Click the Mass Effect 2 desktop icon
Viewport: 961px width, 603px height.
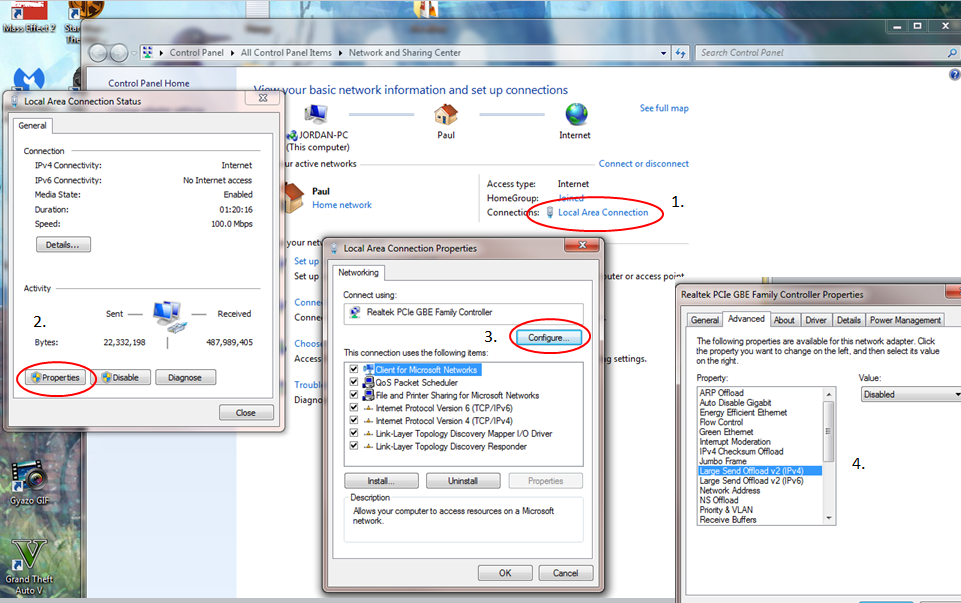(29, 17)
